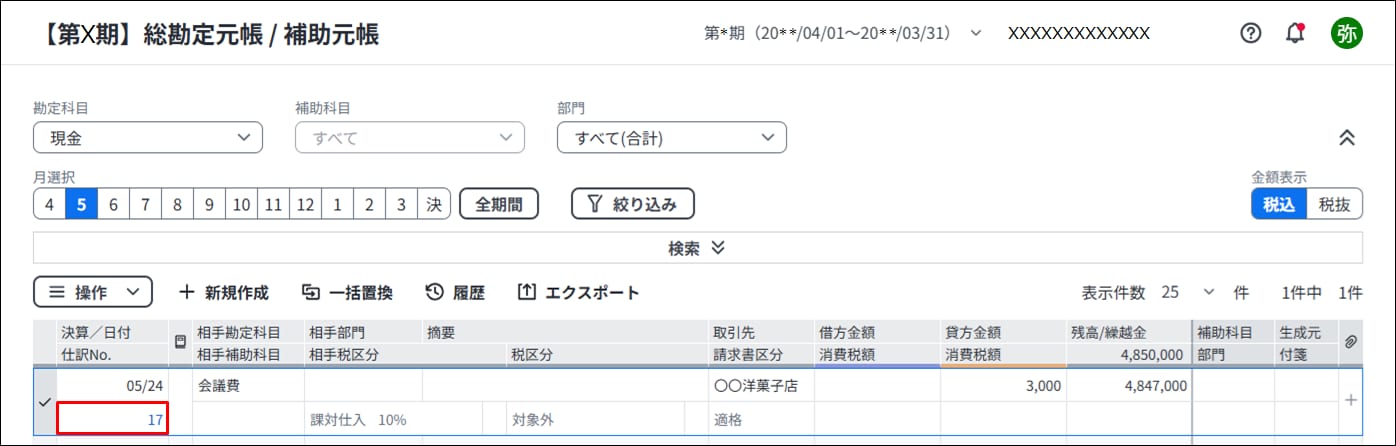Image resolution: width=1396 pixels, height=446 pixels.
Task: Toggle the checkmark on the 05/24 row
Action: [44, 401]
